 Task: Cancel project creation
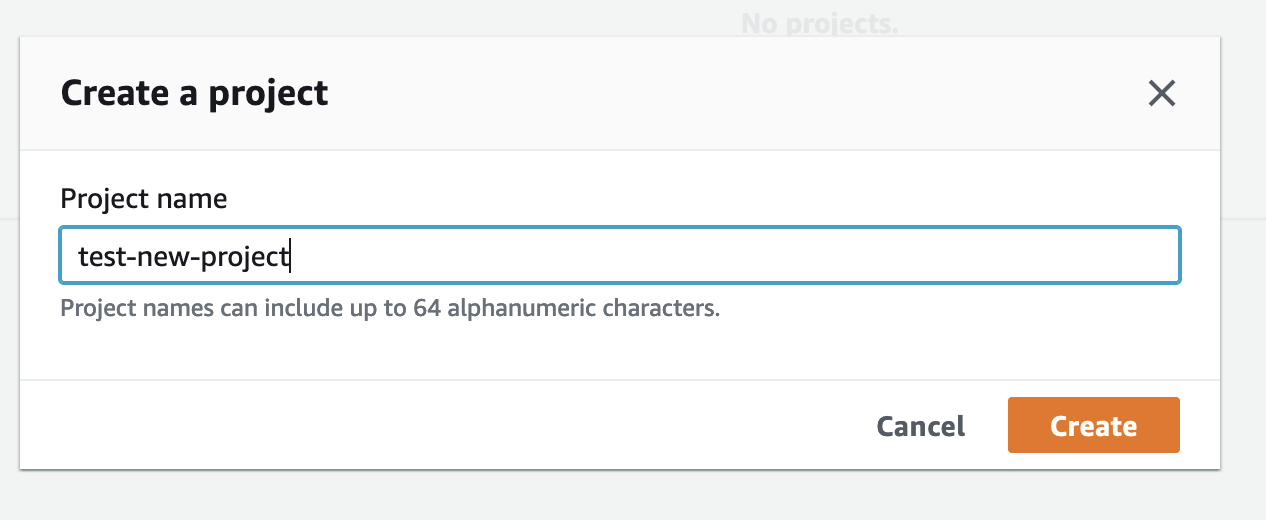click(x=920, y=426)
